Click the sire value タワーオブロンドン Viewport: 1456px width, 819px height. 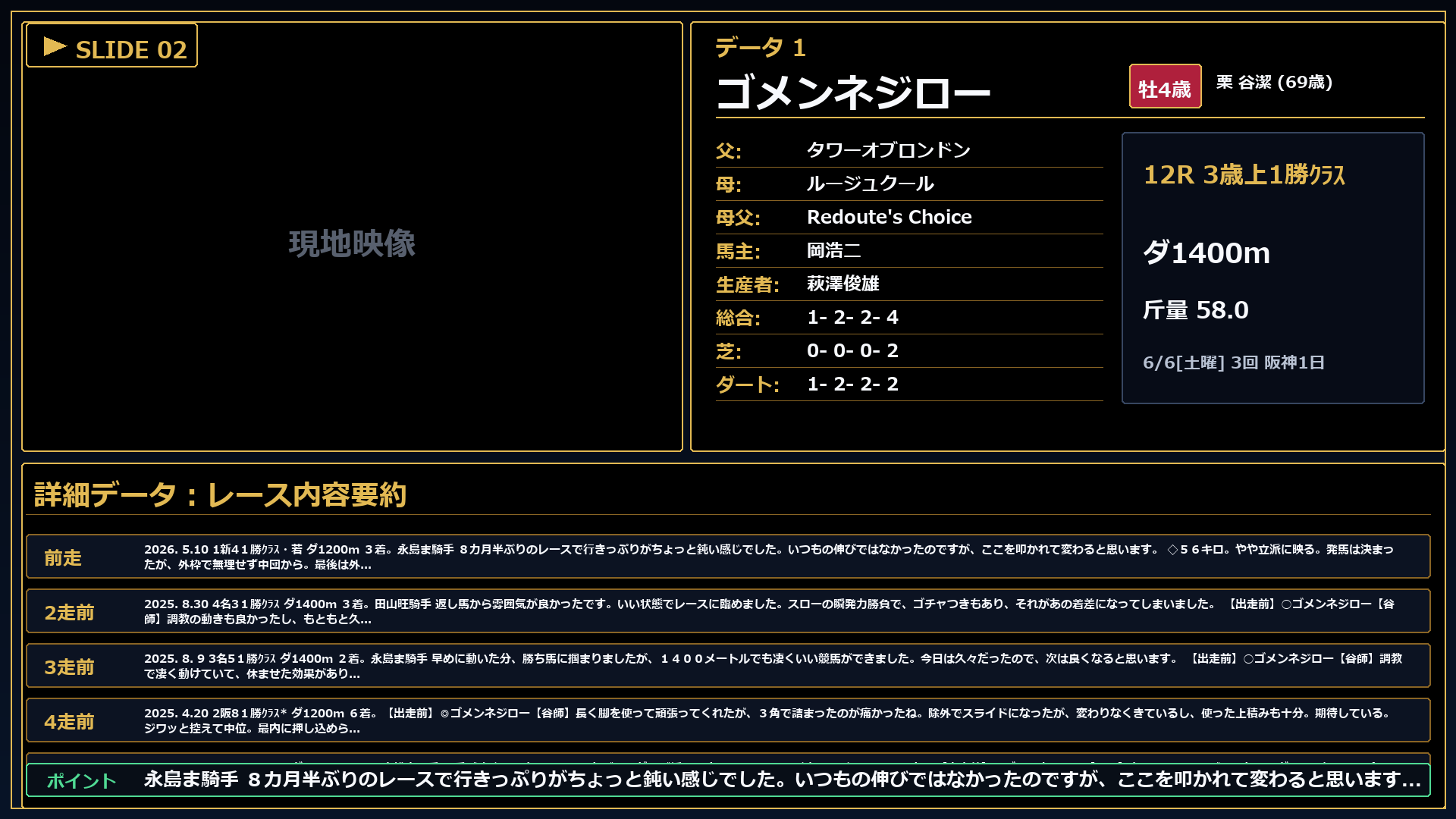889,150
